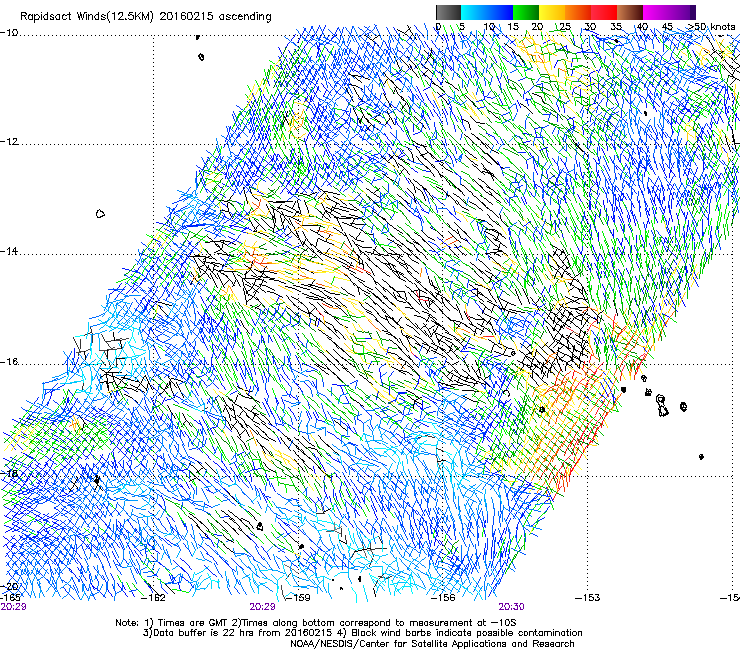Click the legend scale number "45"
The width and height of the screenshot is (740, 650).
point(667,26)
